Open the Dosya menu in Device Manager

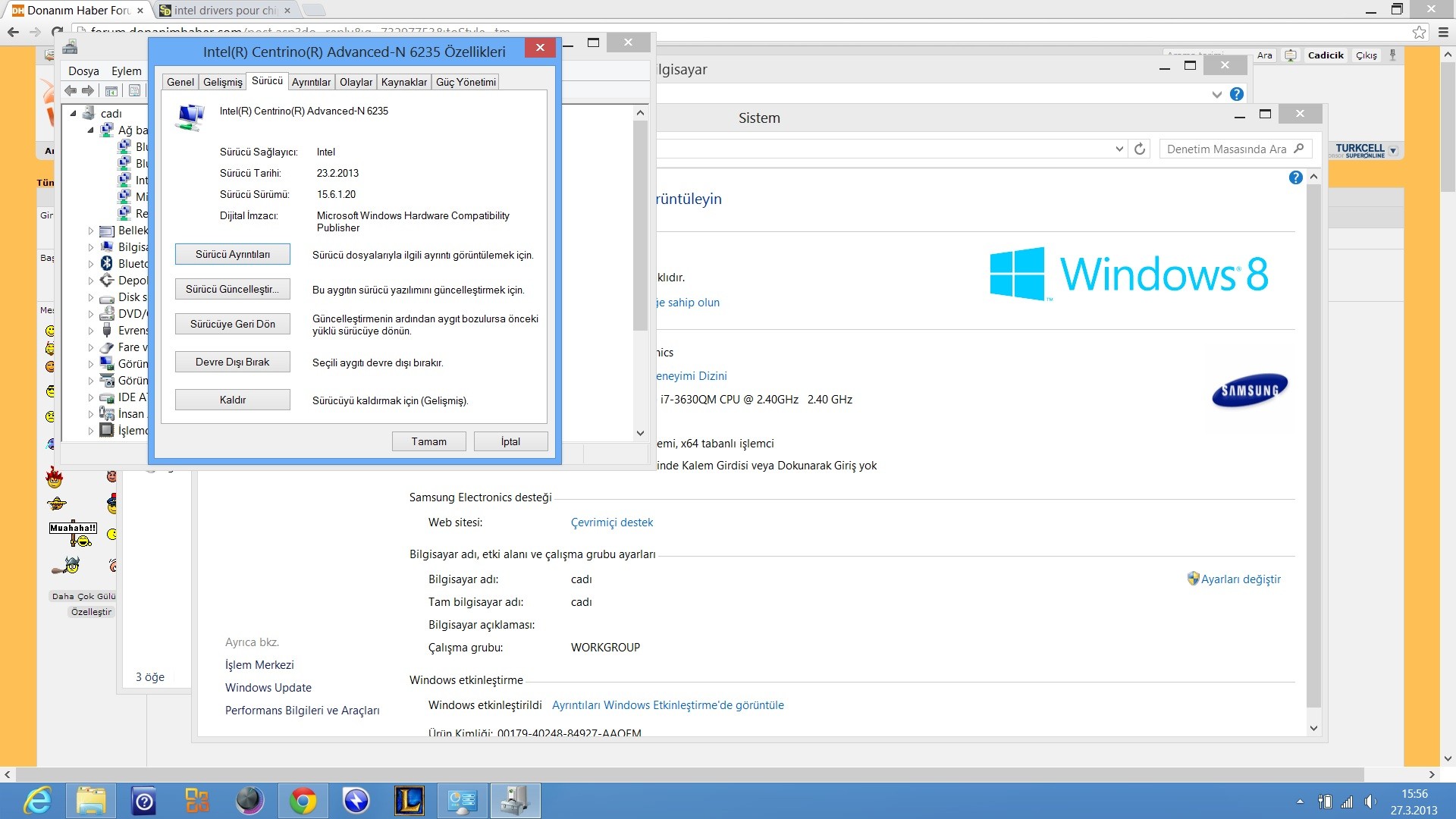click(x=83, y=71)
